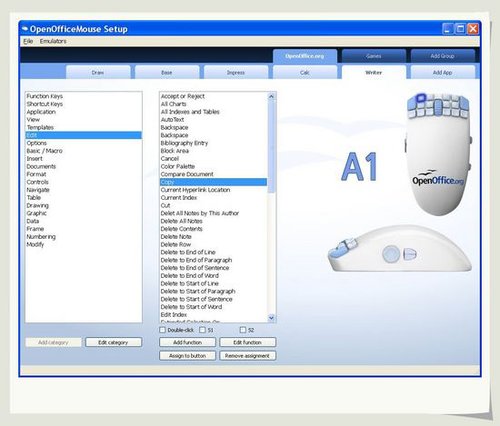Select the Basic / Macro category
This screenshot has height=426, width=500.
click(45, 151)
